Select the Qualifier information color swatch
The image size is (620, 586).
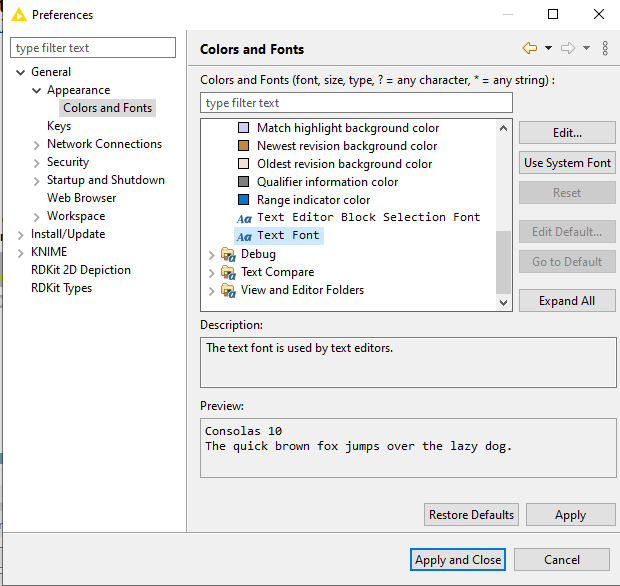point(244,182)
